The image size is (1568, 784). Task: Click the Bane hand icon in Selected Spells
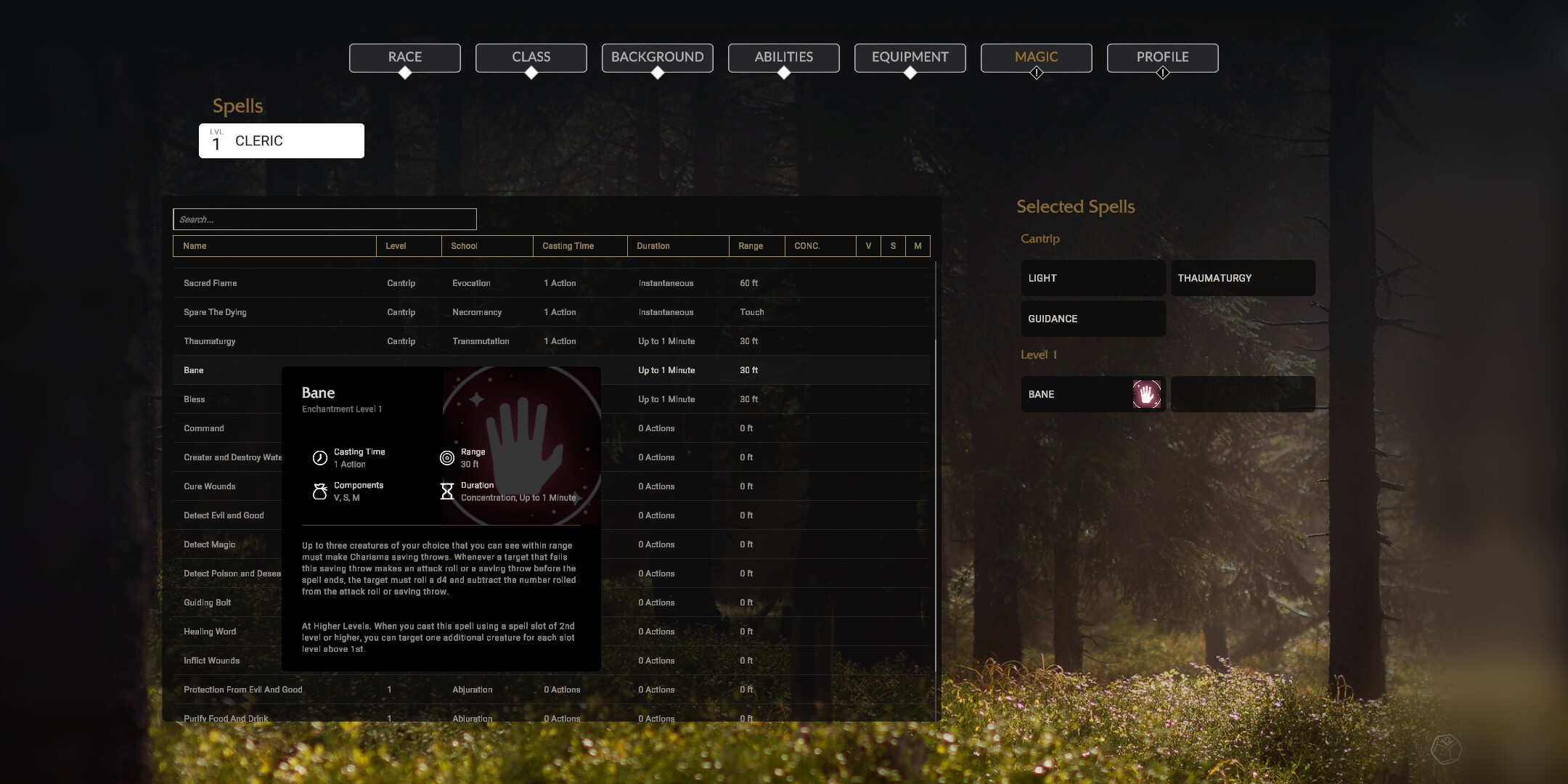coord(1146,394)
